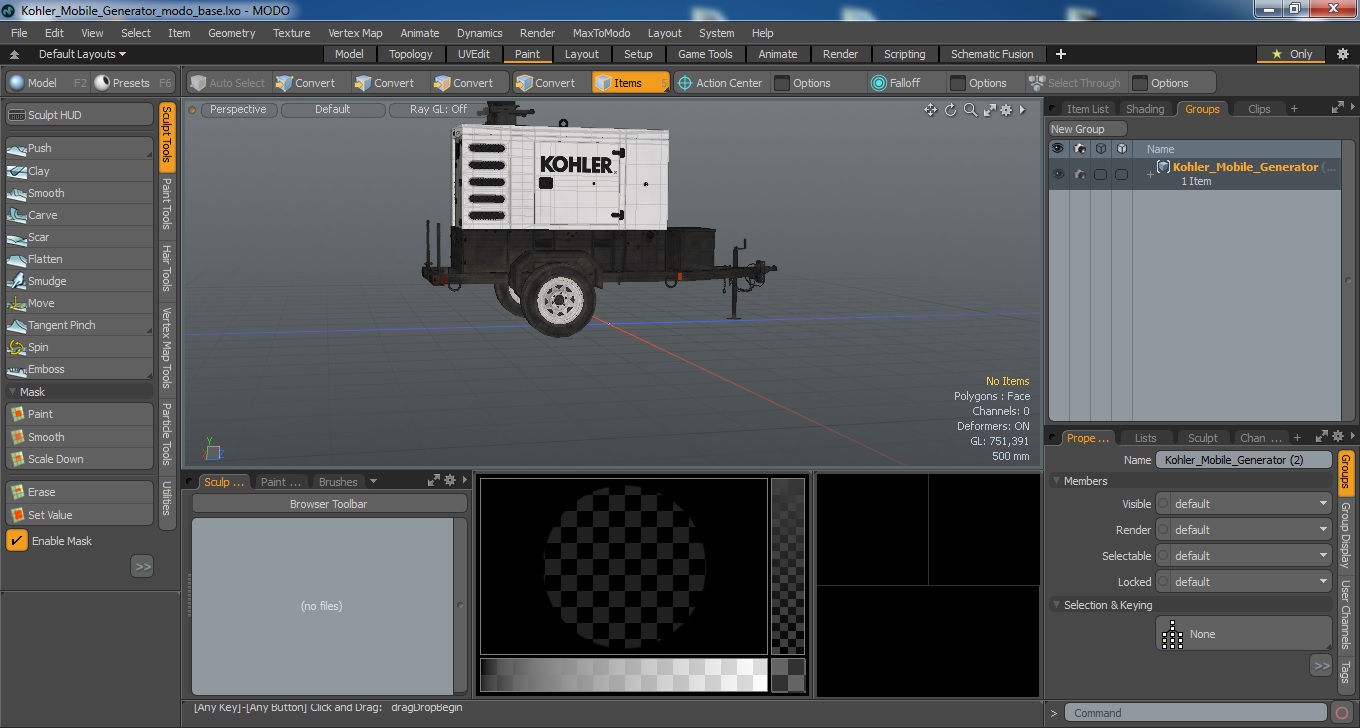Click the Command input field
The height and width of the screenshot is (728, 1360).
click(x=1196, y=713)
